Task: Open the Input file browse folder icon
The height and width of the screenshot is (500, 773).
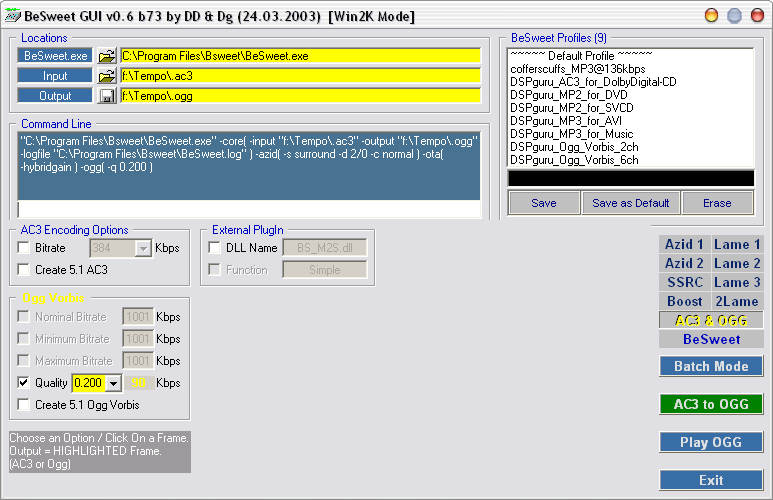Action: click(106, 76)
